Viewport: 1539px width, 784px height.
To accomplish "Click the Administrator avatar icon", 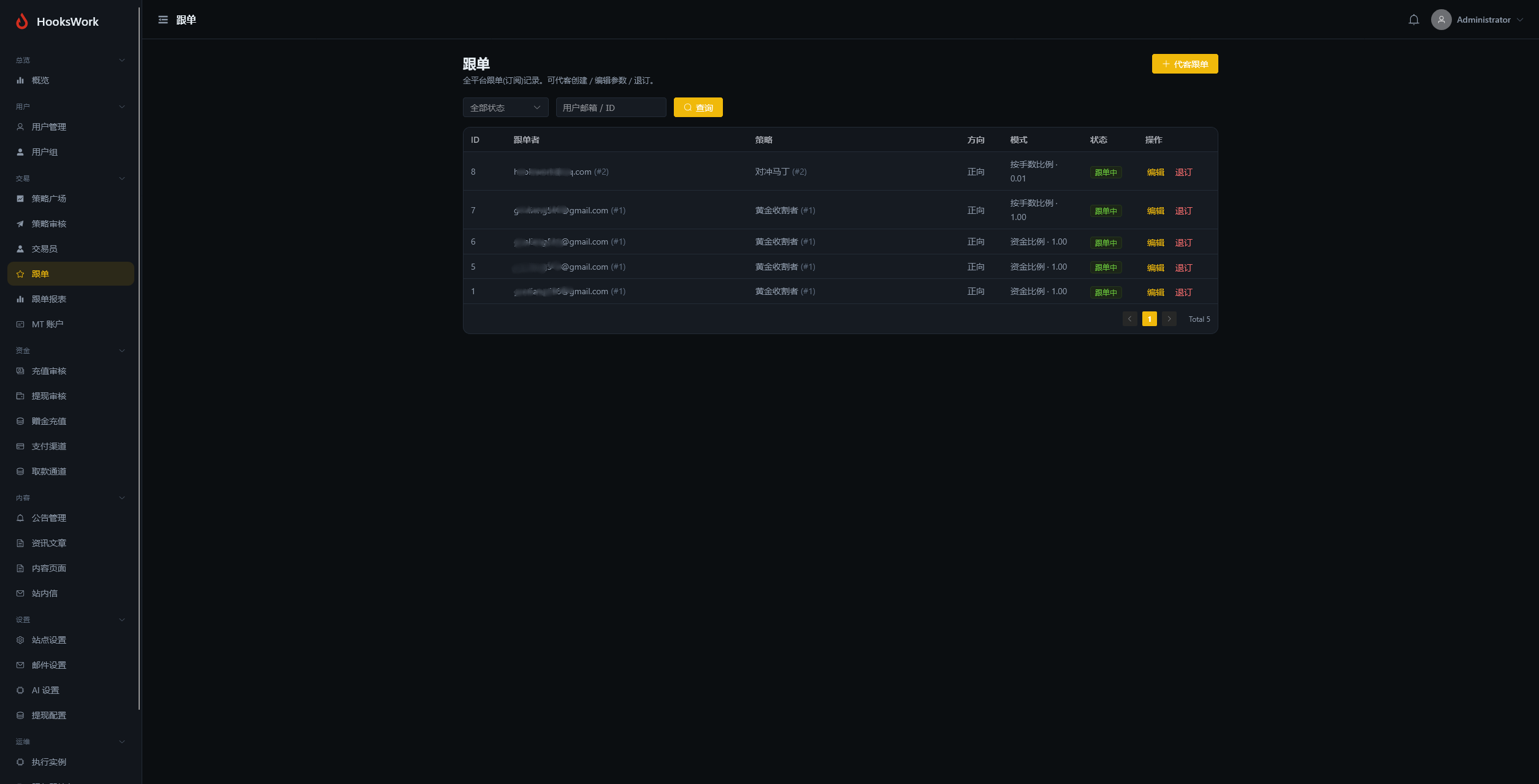I will pyautogui.click(x=1441, y=20).
